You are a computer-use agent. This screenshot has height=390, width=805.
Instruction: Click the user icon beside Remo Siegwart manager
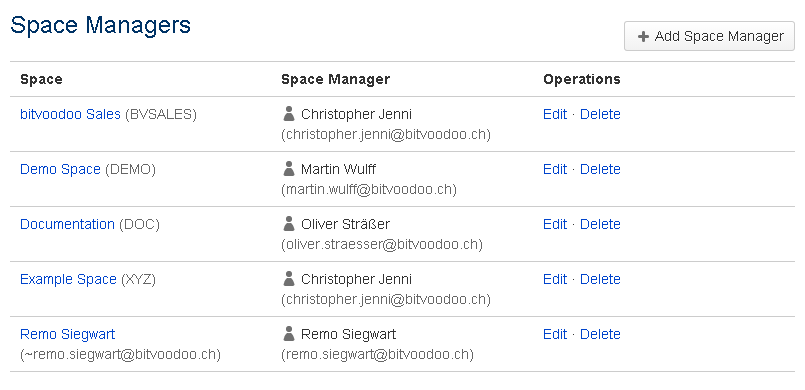coord(289,334)
